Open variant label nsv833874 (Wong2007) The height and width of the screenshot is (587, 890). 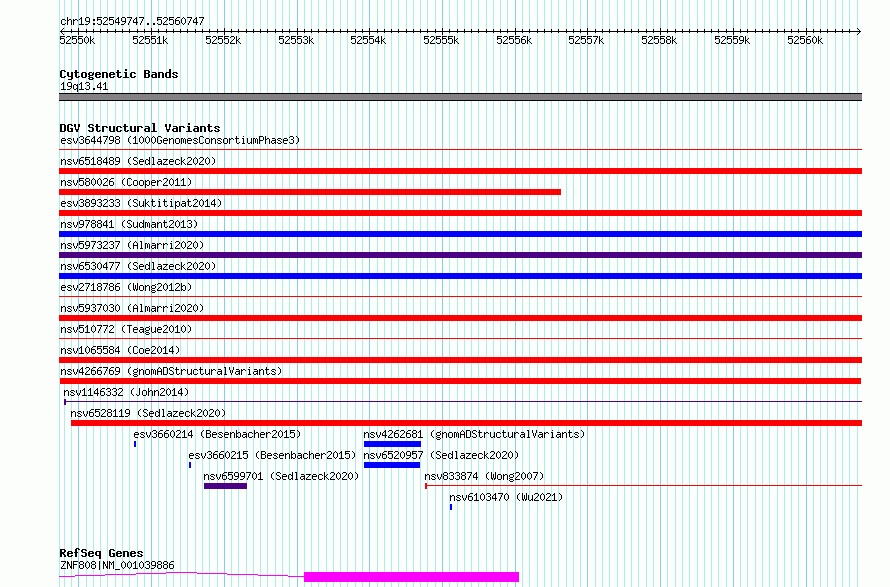(x=484, y=476)
